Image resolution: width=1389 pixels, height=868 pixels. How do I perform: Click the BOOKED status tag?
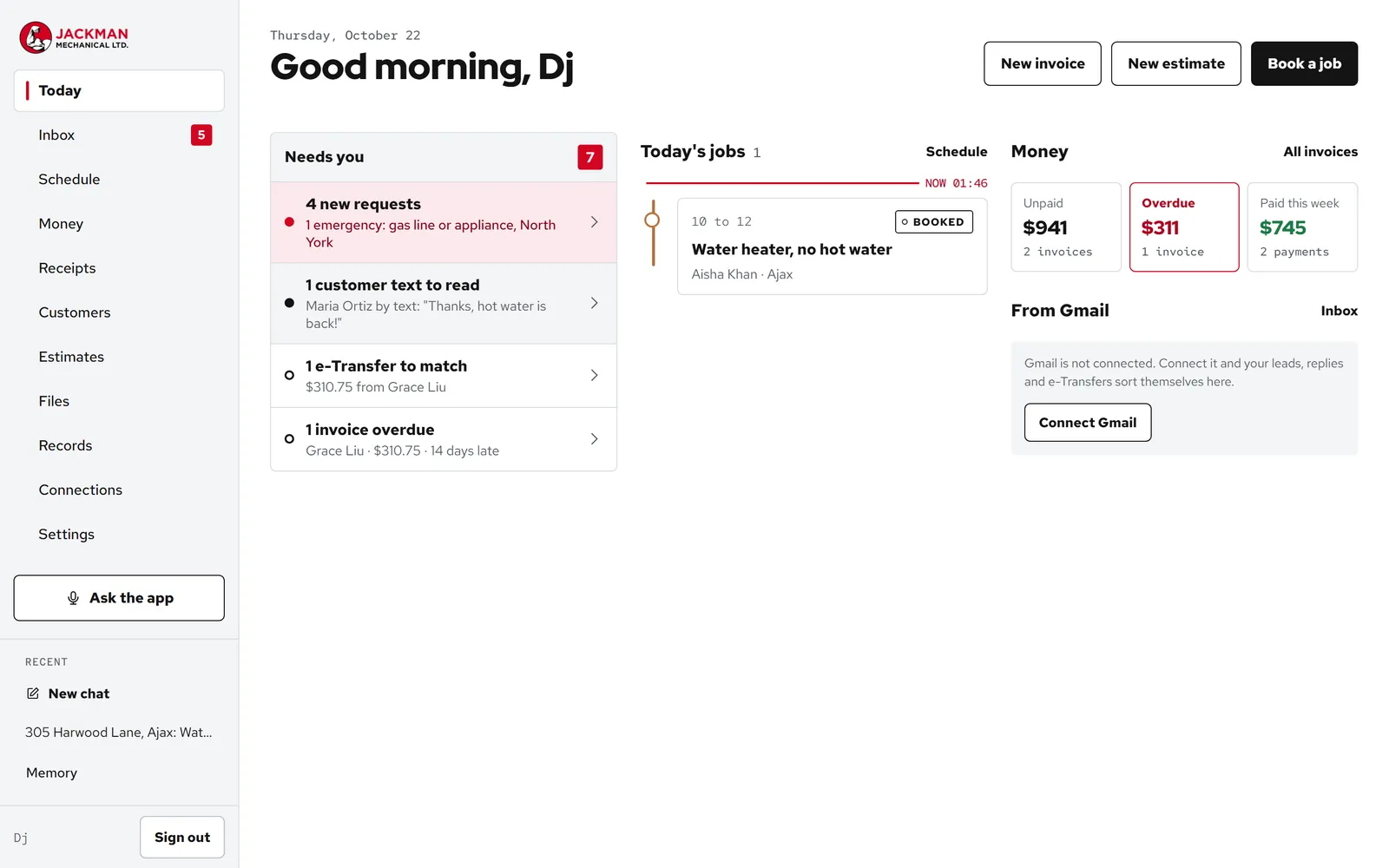click(x=934, y=222)
